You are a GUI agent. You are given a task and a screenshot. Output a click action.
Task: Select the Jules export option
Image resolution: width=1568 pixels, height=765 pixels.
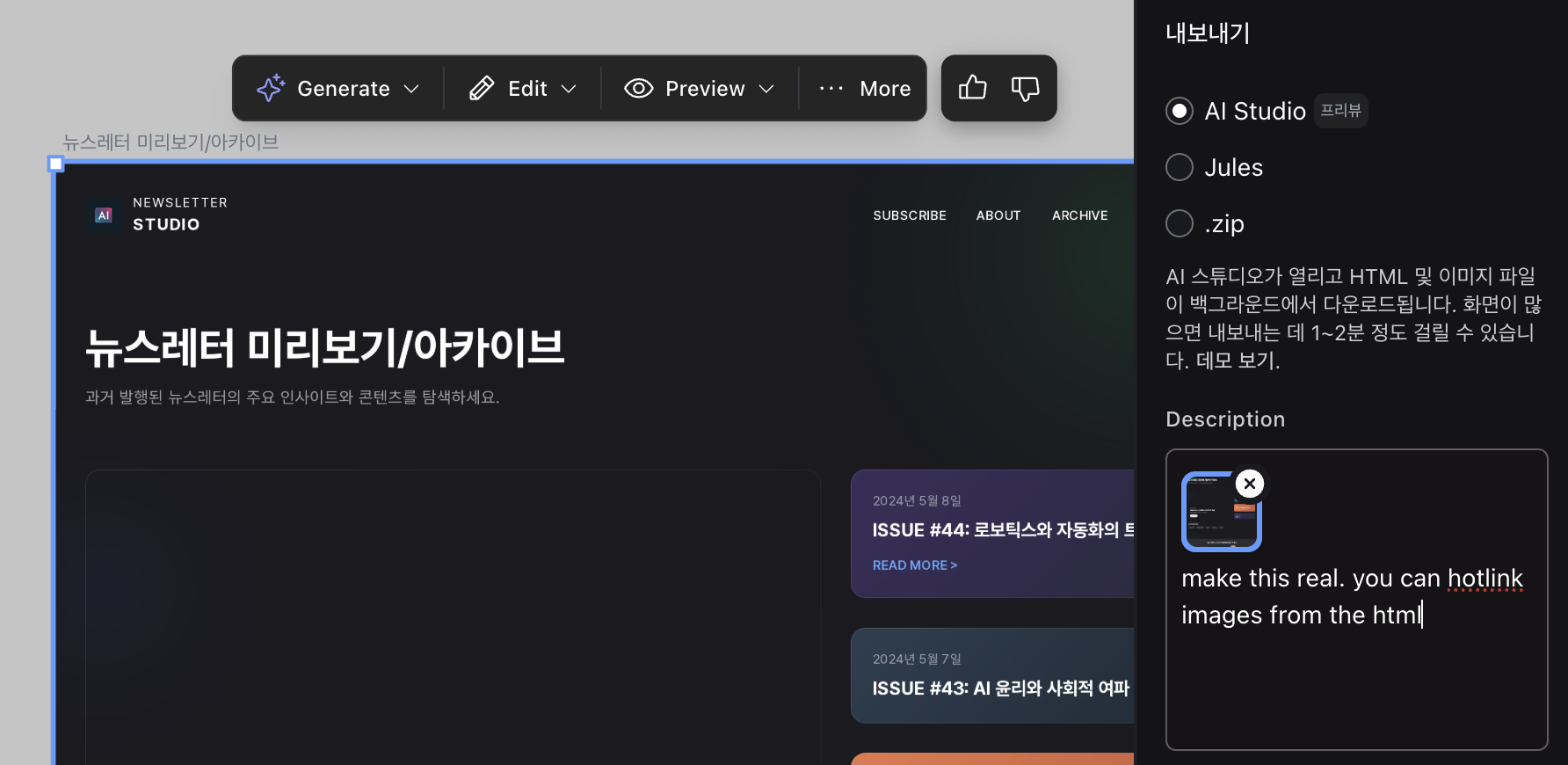[1180, 167]
